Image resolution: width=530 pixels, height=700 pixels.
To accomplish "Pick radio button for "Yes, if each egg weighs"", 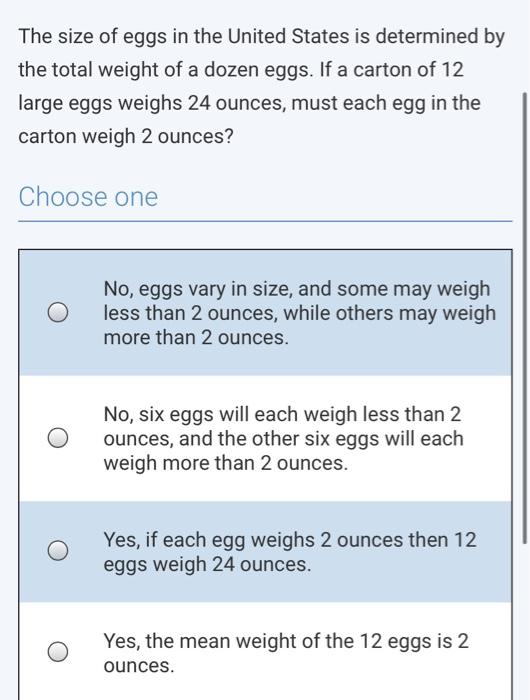I will [x=58, y=551].
